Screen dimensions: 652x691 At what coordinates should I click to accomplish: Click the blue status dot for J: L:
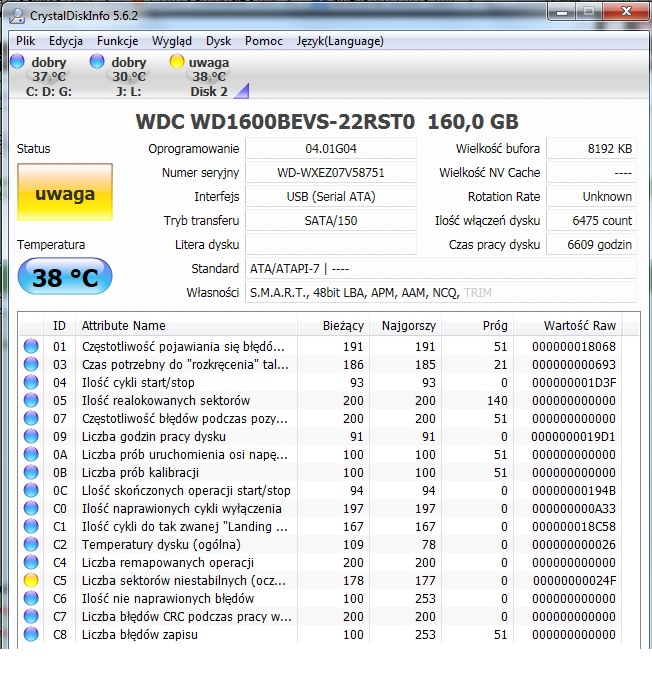[97, 61]
